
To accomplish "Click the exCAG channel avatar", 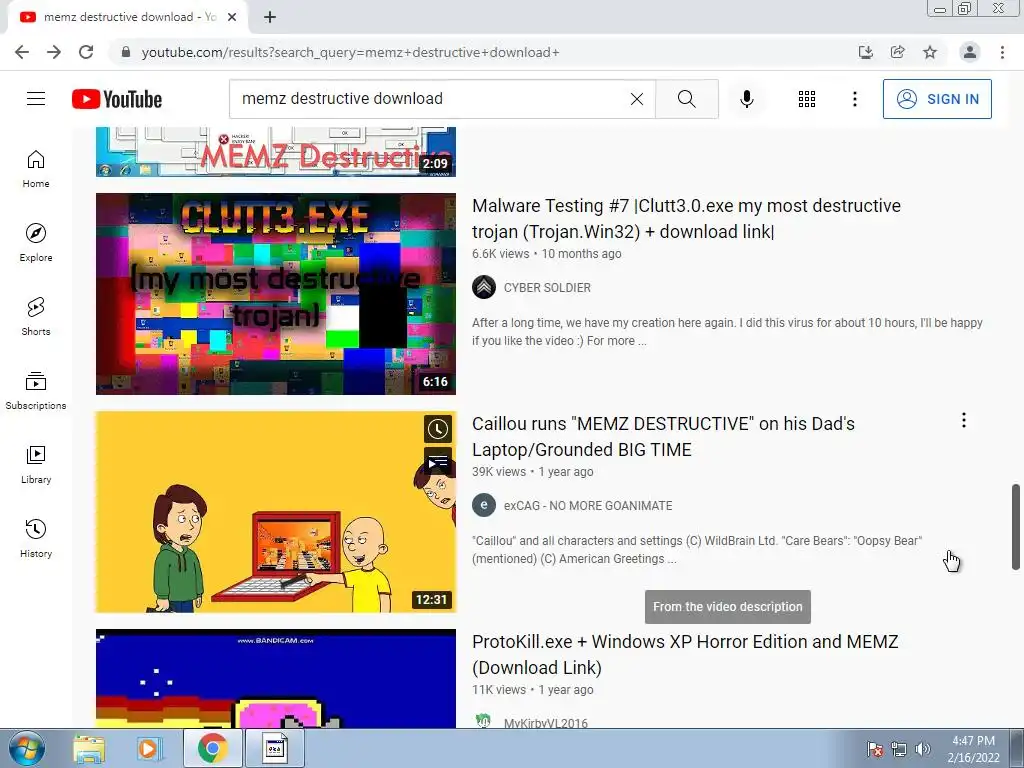I will tap(484, 505).
